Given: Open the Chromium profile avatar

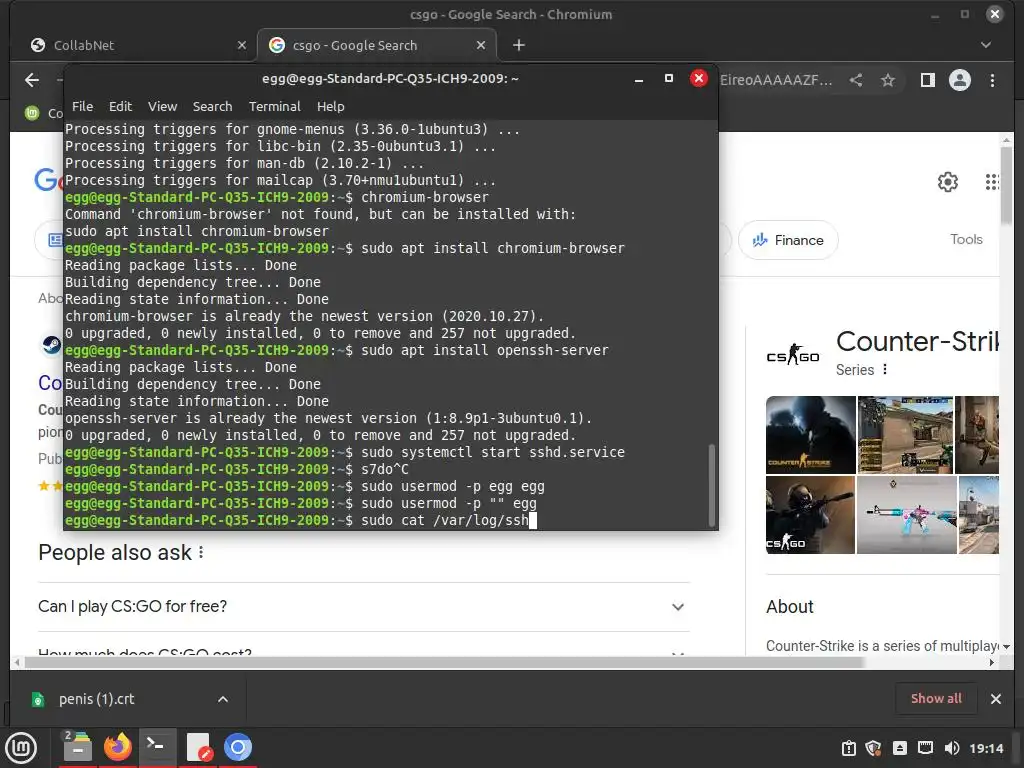Looking at the screenshot, I should [959, 80].
